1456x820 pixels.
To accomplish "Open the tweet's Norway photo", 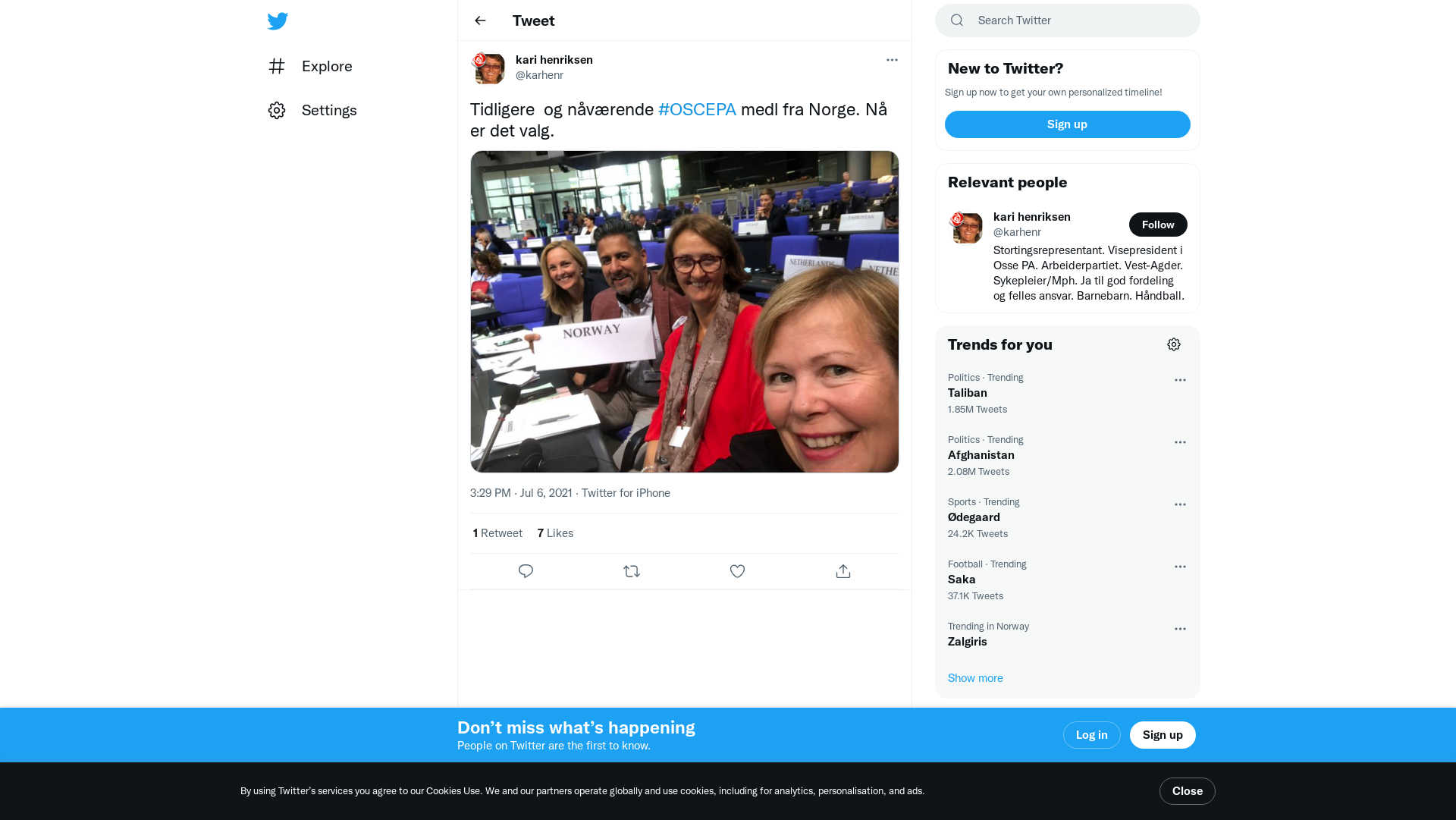I will (684, 312).
